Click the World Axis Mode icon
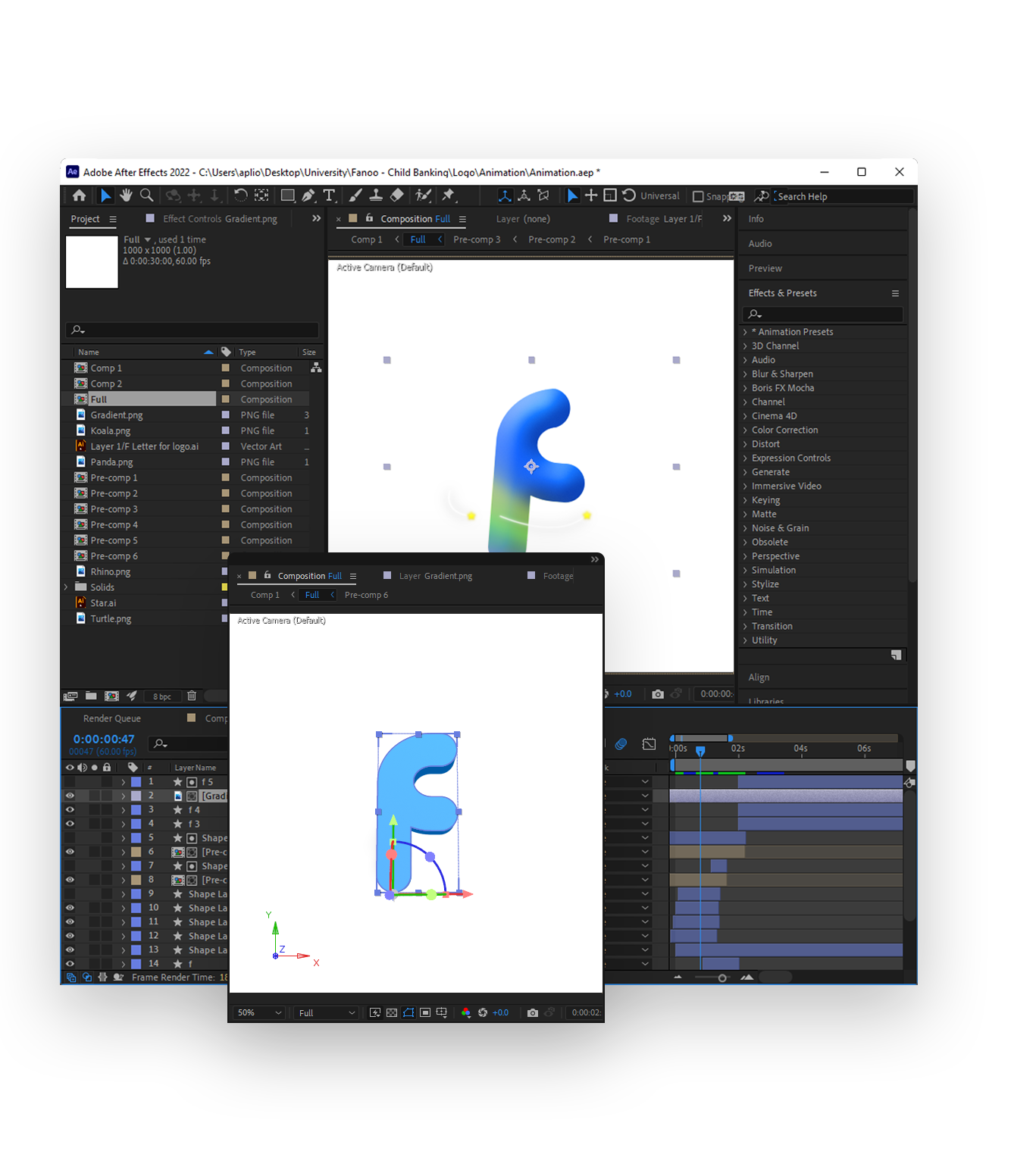The width and height of the screenshot is (1036, 1170). 524,196
